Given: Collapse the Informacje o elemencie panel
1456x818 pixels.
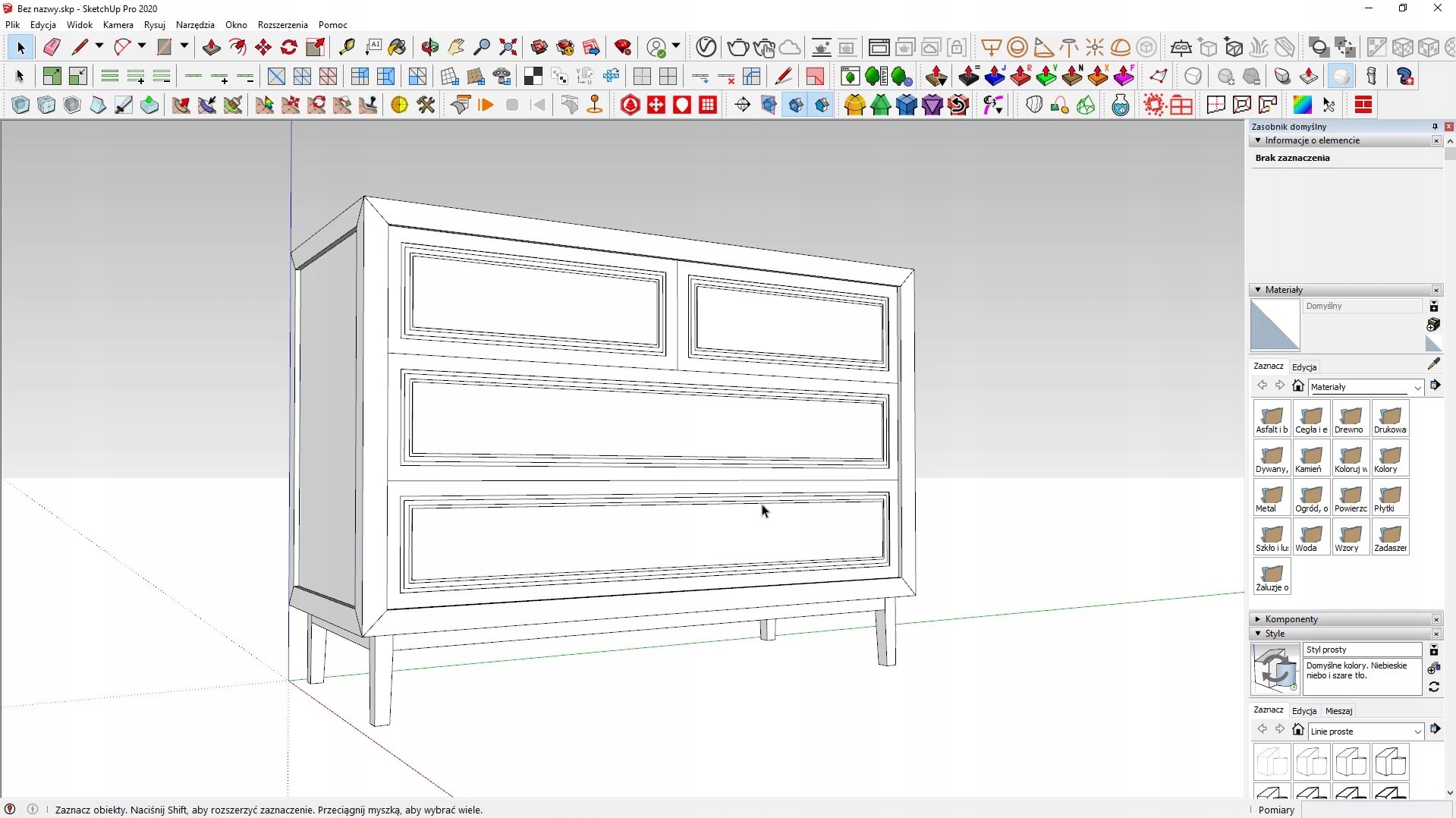Looking at the screenshot, I should 1258,140.
